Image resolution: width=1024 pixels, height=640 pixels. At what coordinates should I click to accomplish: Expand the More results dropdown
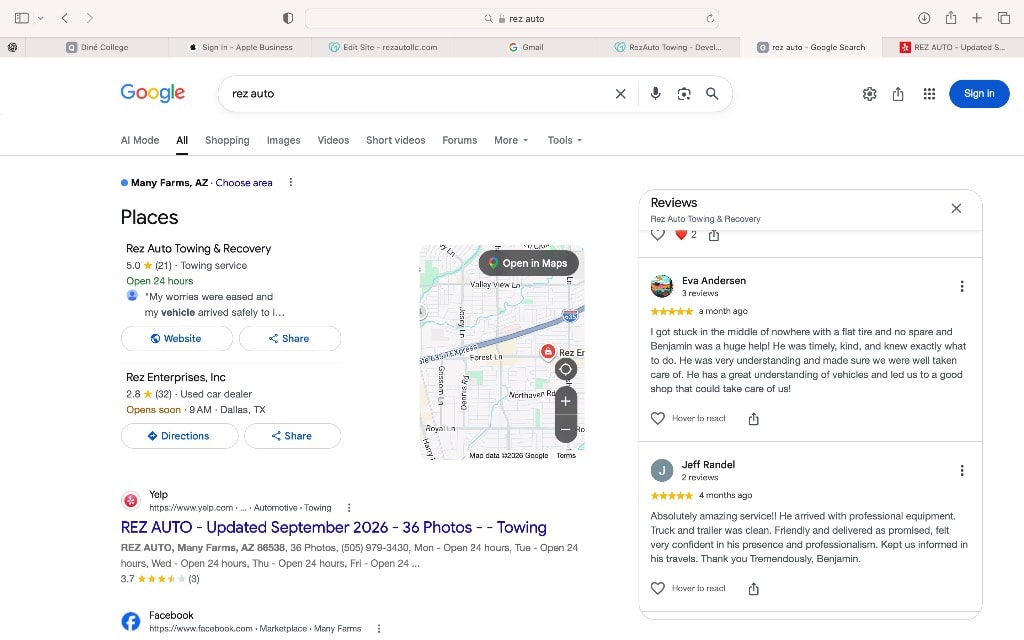(x=511, y=140)
